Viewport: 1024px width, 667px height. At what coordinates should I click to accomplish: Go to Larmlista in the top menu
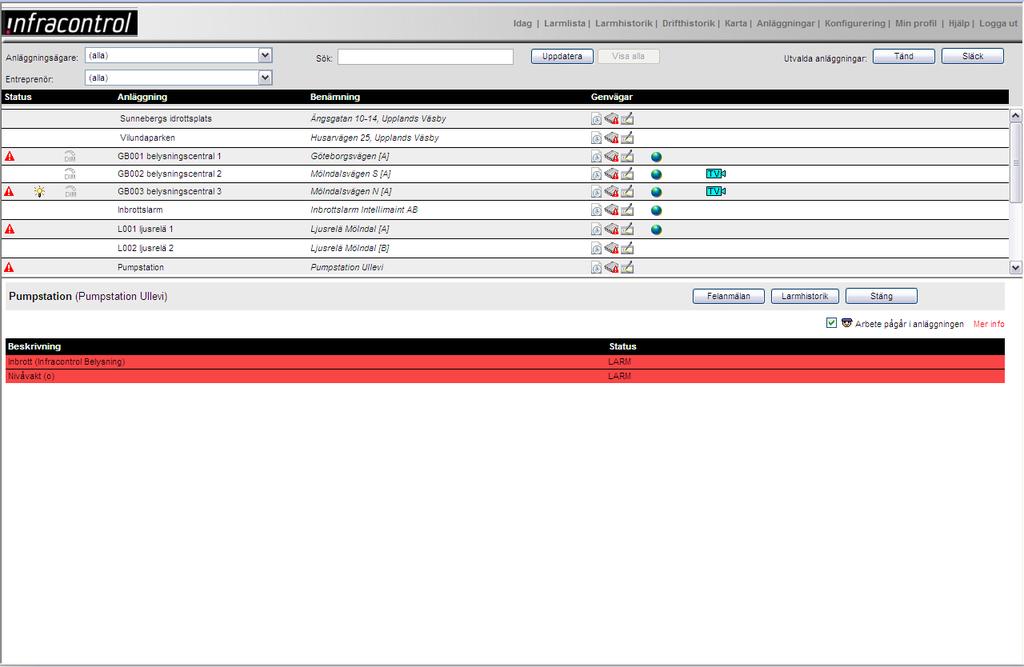(x=564, y=24)
